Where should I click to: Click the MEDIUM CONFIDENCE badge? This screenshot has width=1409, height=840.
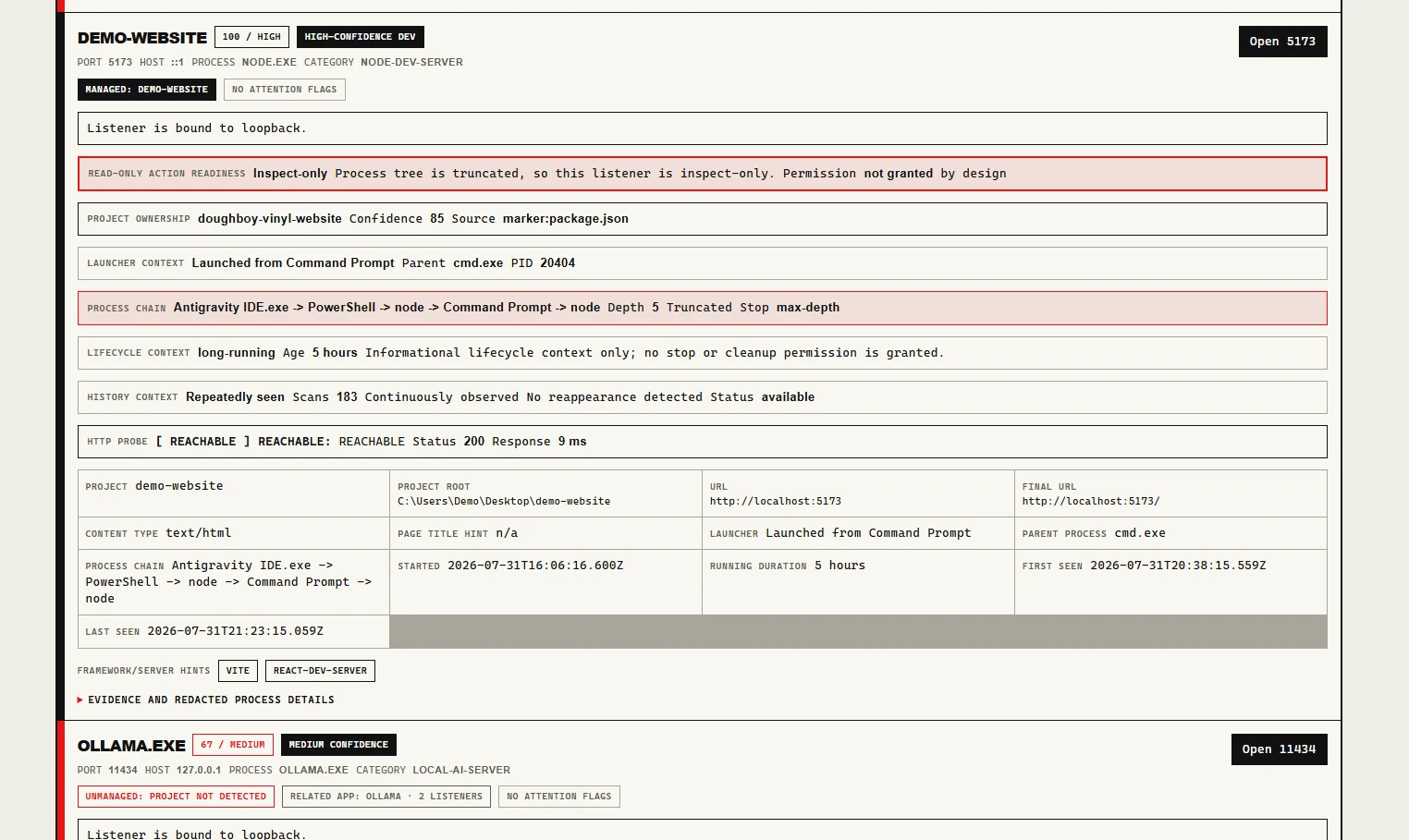[x=338, y=745]
